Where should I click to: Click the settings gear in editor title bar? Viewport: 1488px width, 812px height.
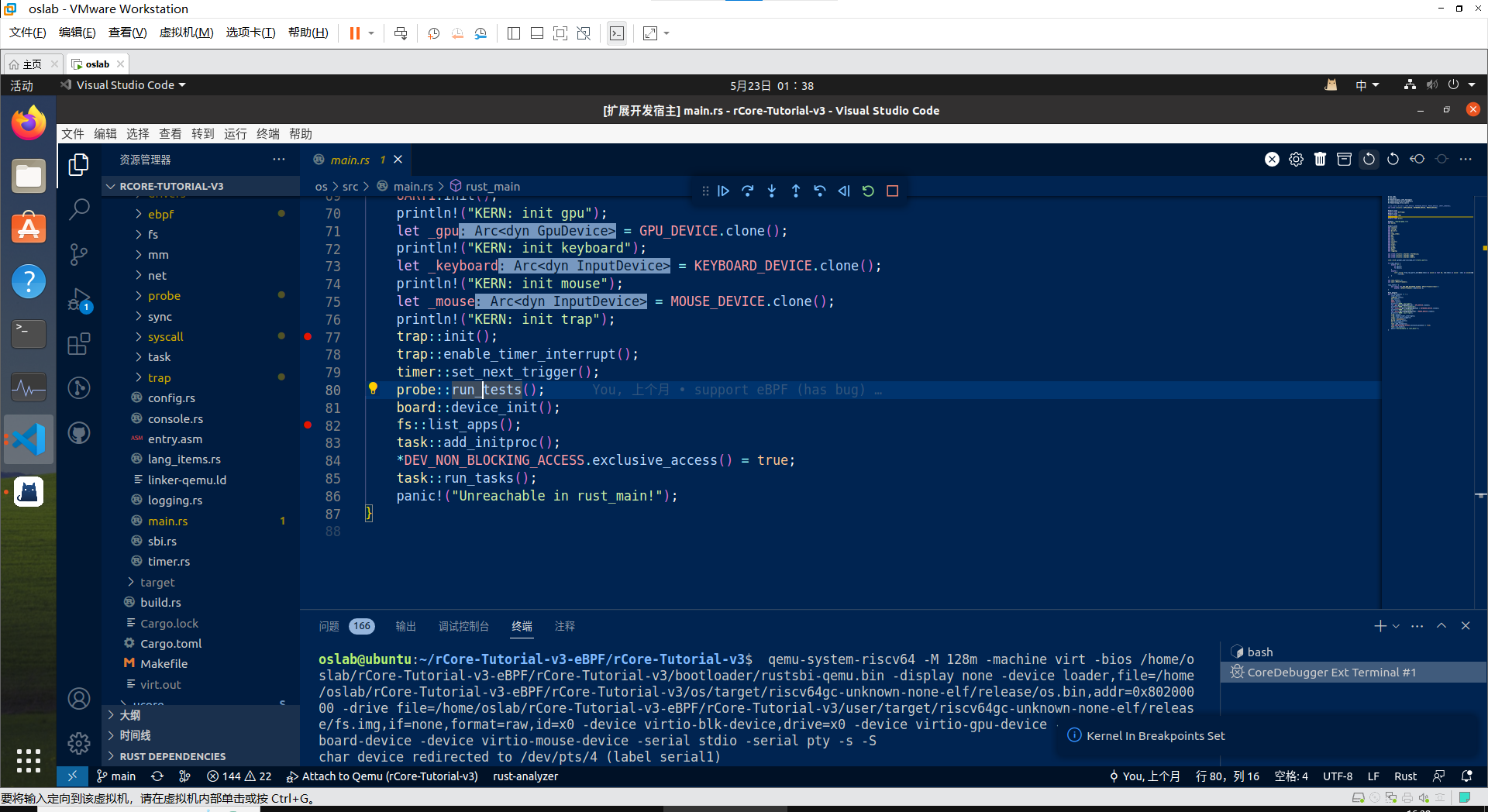[x=1296, y=159]
